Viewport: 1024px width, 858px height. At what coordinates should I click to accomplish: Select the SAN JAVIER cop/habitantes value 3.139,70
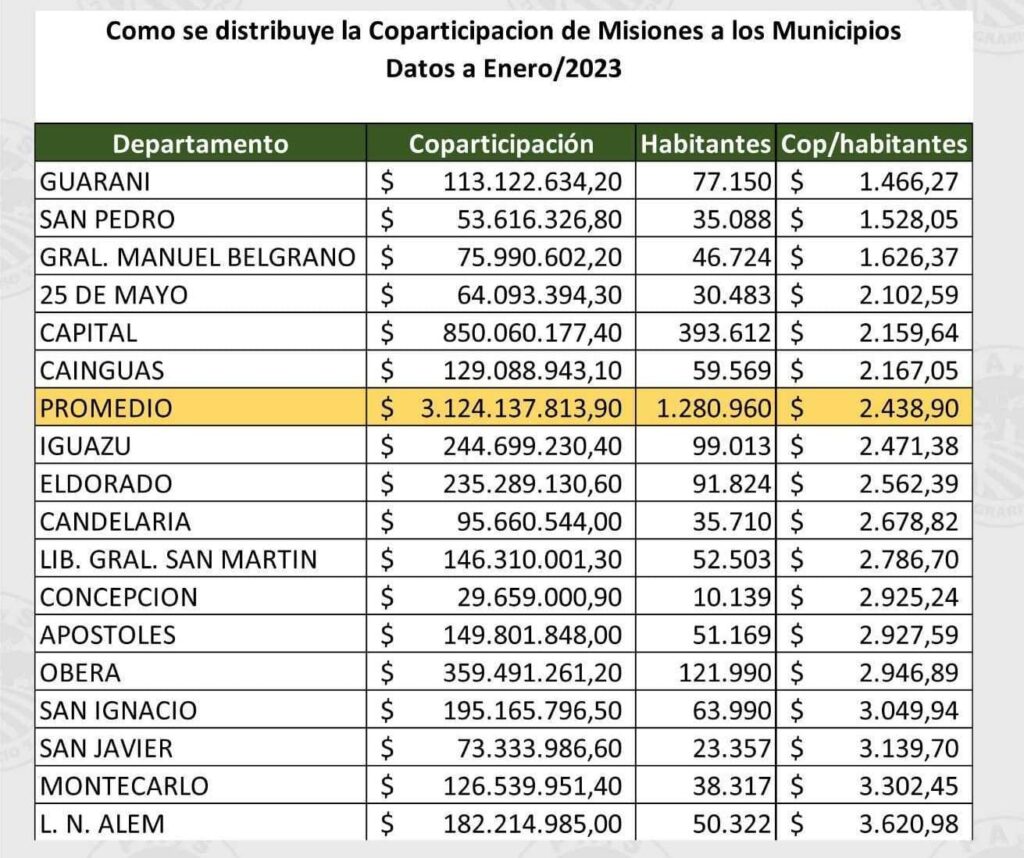point(907,748)
